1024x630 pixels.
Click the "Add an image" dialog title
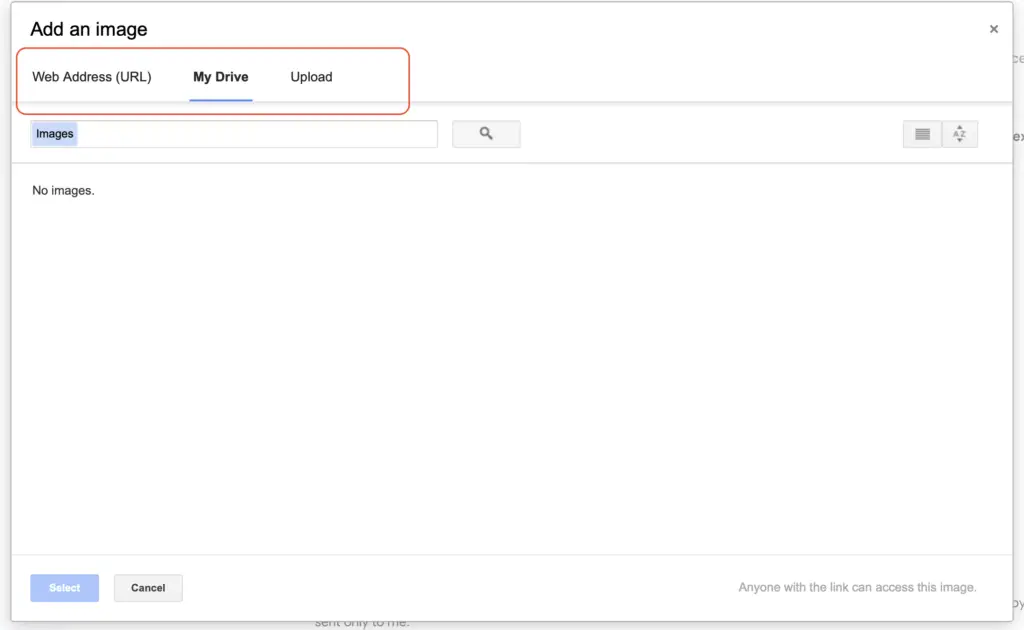coord(89,29)
